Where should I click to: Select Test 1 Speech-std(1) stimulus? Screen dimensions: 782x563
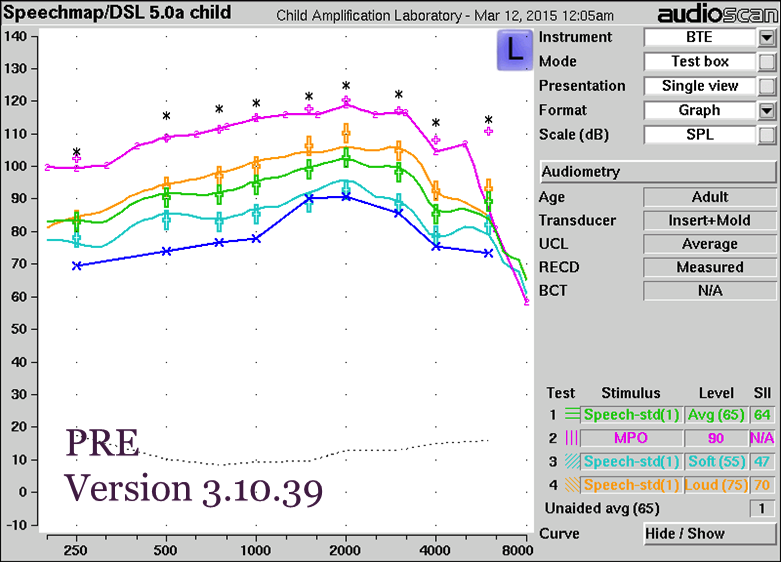(x=631, y=415)
